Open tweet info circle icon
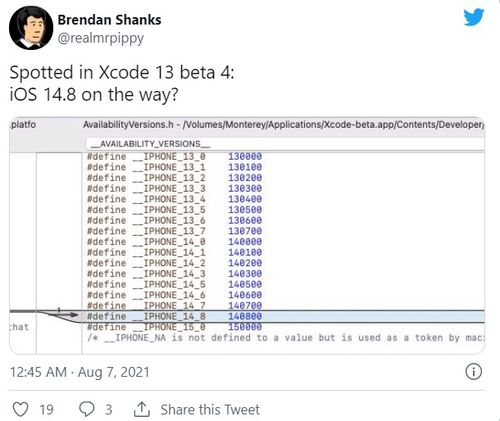 [473, 372]
